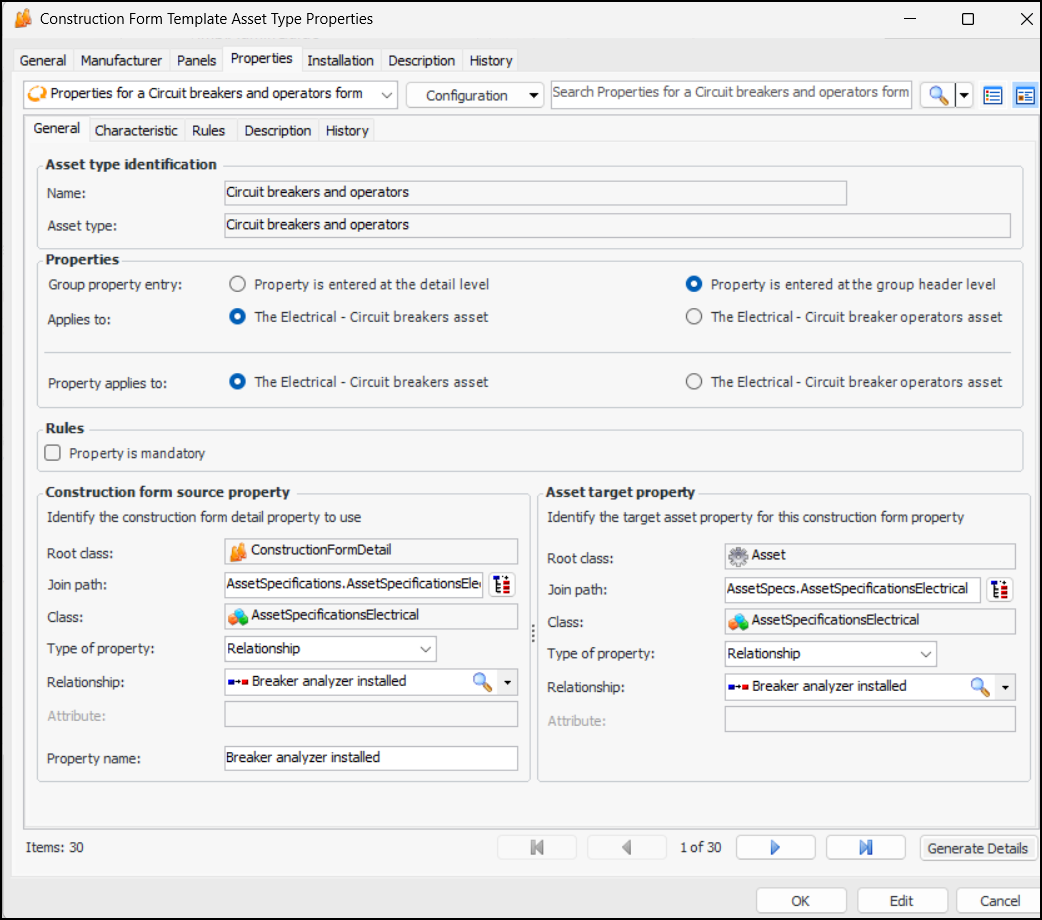Click the Generate Details button
Viewport: 1042px width, 920px height.
[977, 848]
